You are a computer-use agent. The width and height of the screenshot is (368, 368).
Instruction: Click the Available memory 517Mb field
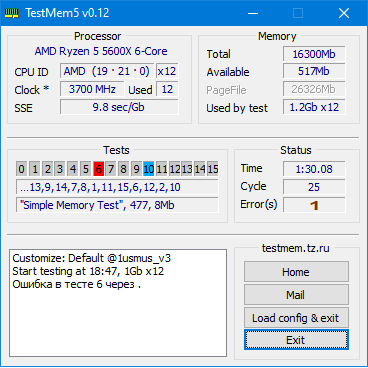tap(314, 71)
